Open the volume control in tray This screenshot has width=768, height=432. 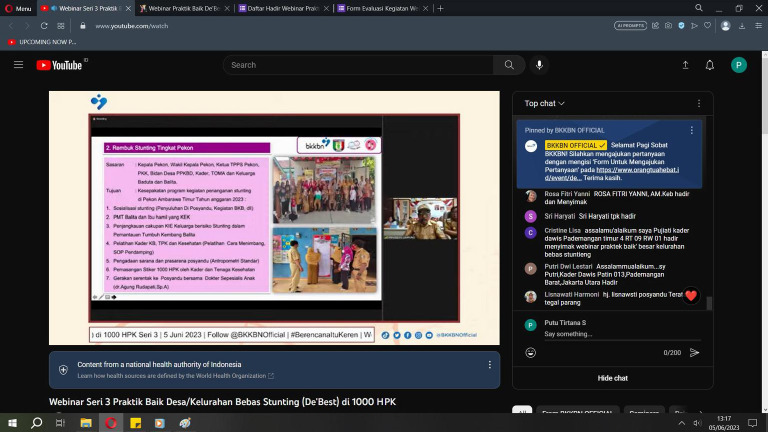point(697,423)
